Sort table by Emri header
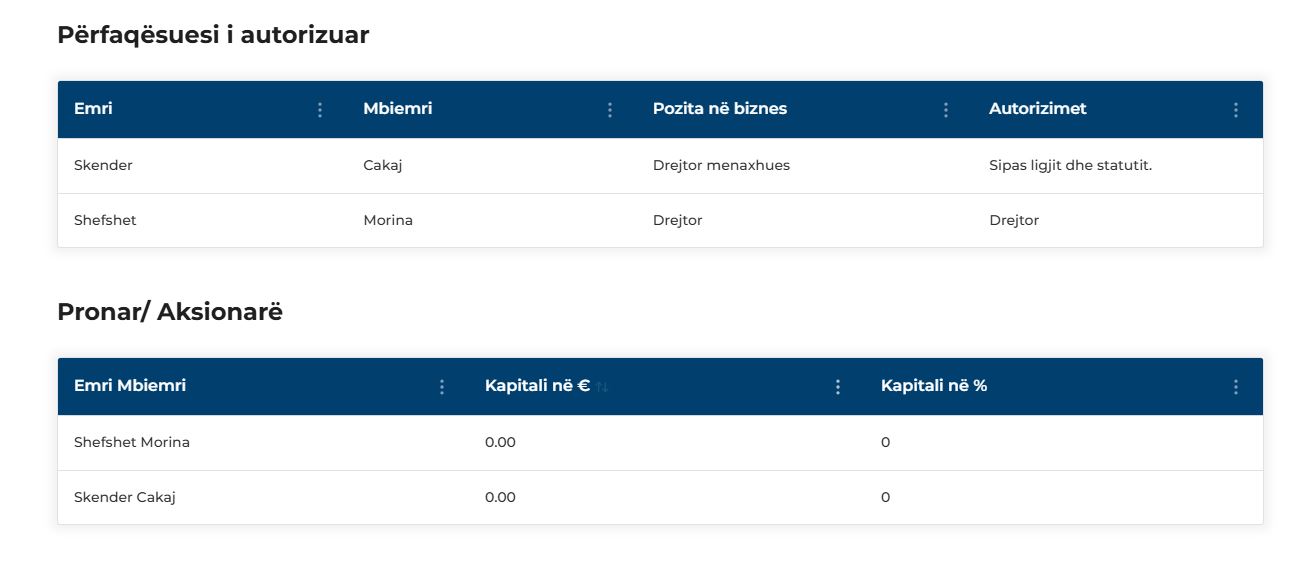The width and height of the screenshot is (1314, 561). [93, 108]
